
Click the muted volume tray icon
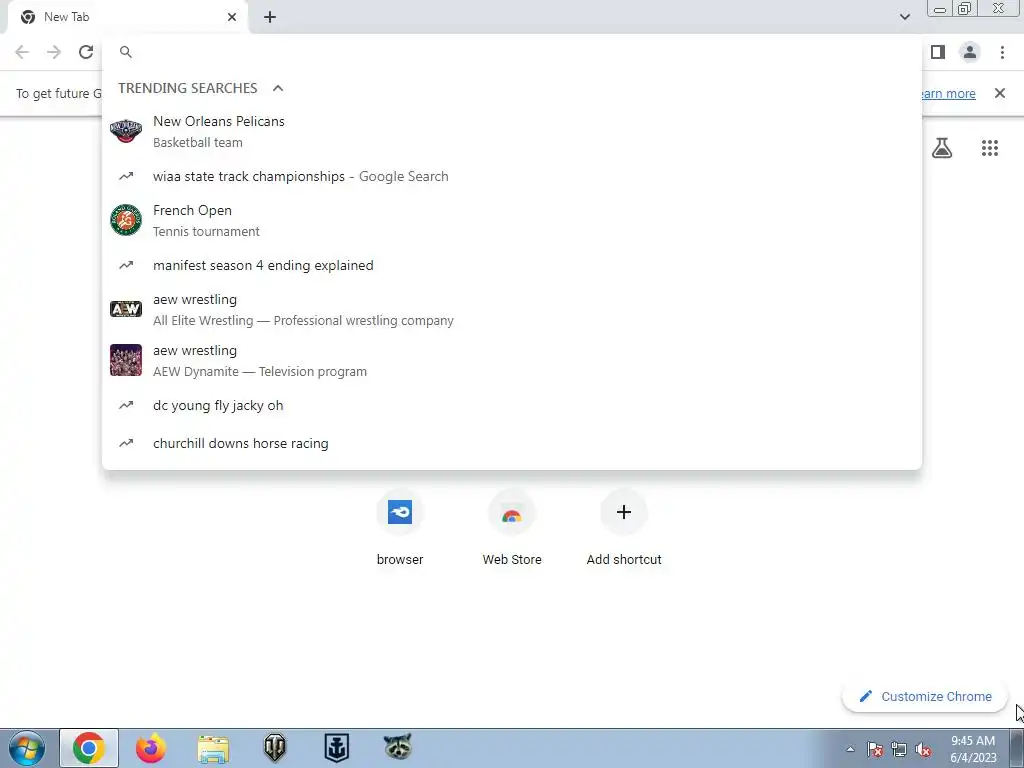click(923, 749)
